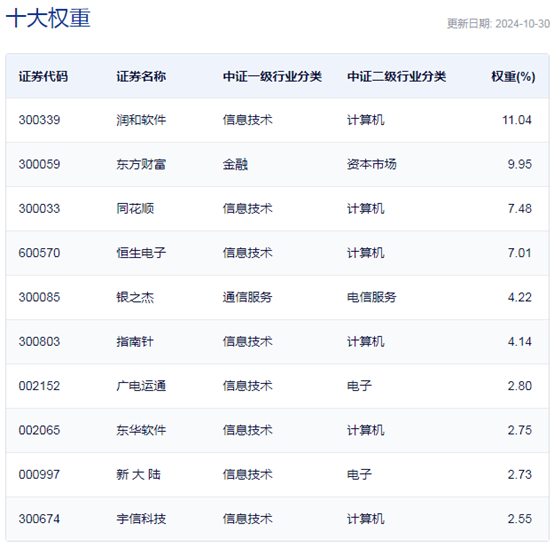The image size is (554, 547).
Task: Select the 广电运通 stock name
Action: point(141,386)
